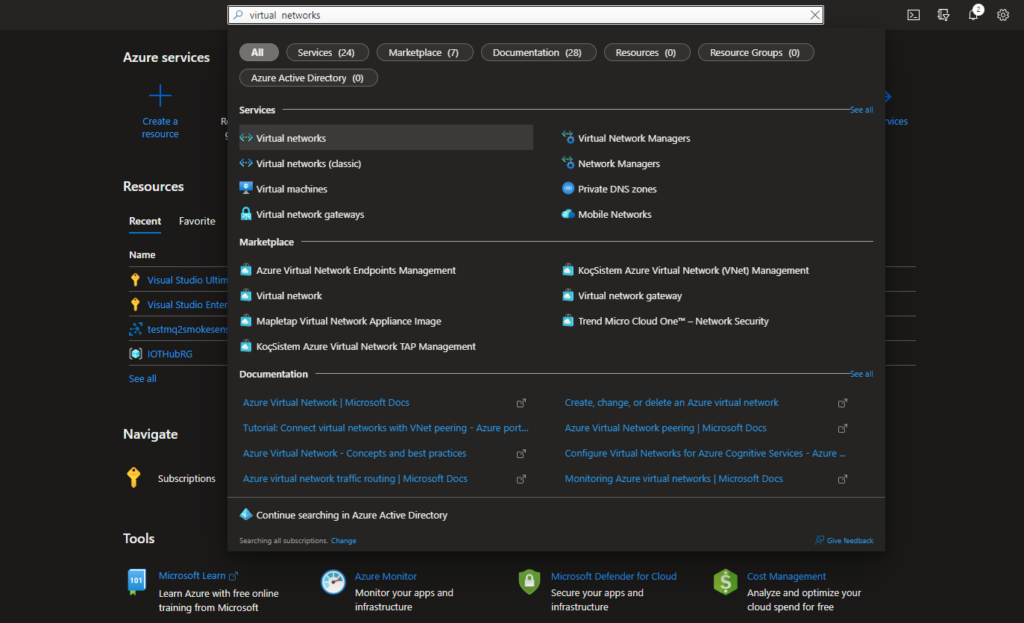Screen dimensions: 1024x623
Task: Filter results by Resources (0)
Action: [646, 52]
